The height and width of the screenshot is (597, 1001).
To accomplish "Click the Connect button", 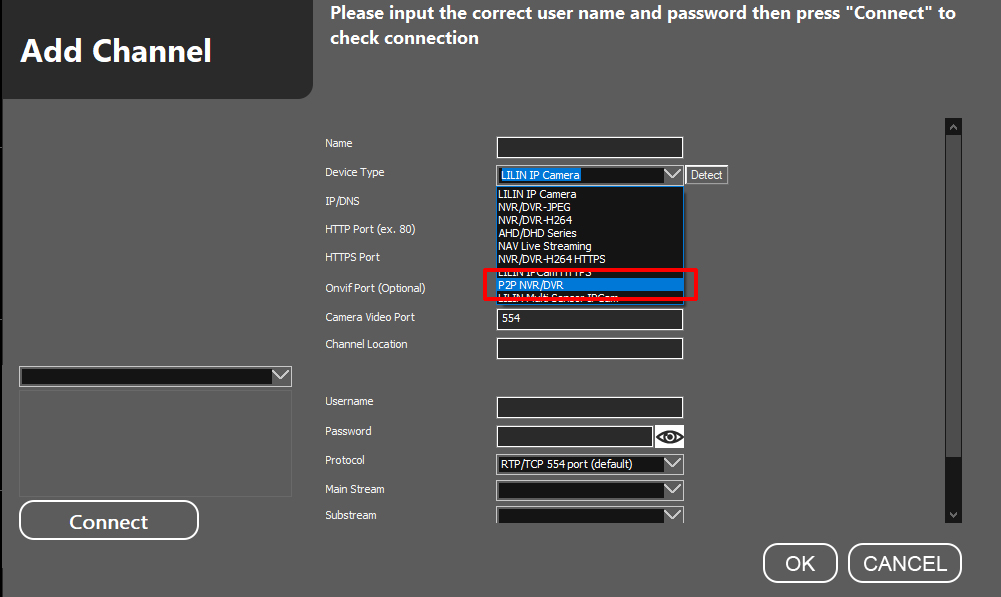I will (x=109, y=520).
